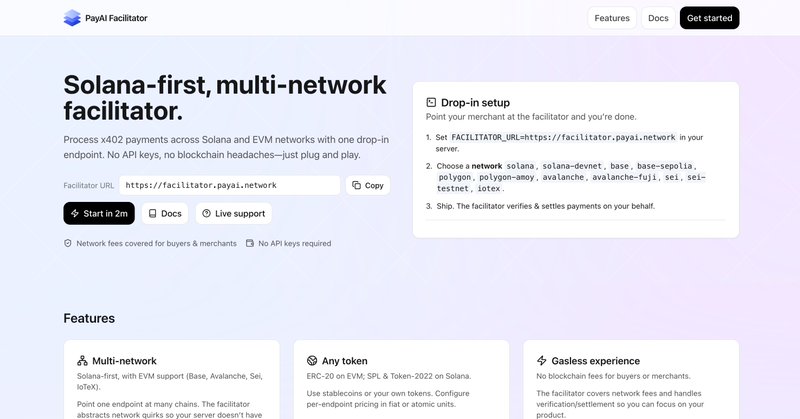800x419 pixels.
Task: Click the Start in 2m button
Action: pos(99,213)
